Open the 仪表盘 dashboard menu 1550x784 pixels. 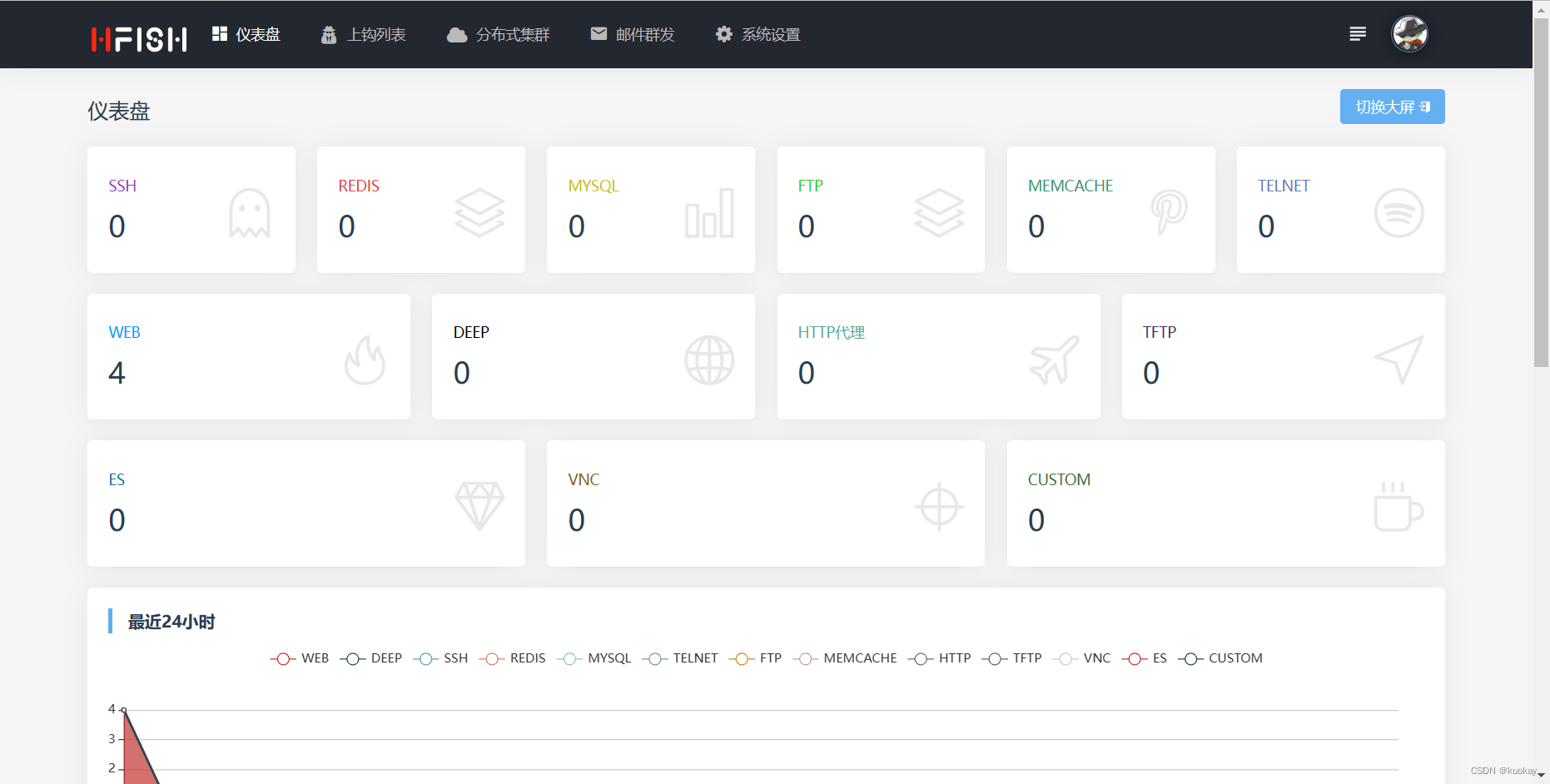pyautogui.click(x=246, y=34)
